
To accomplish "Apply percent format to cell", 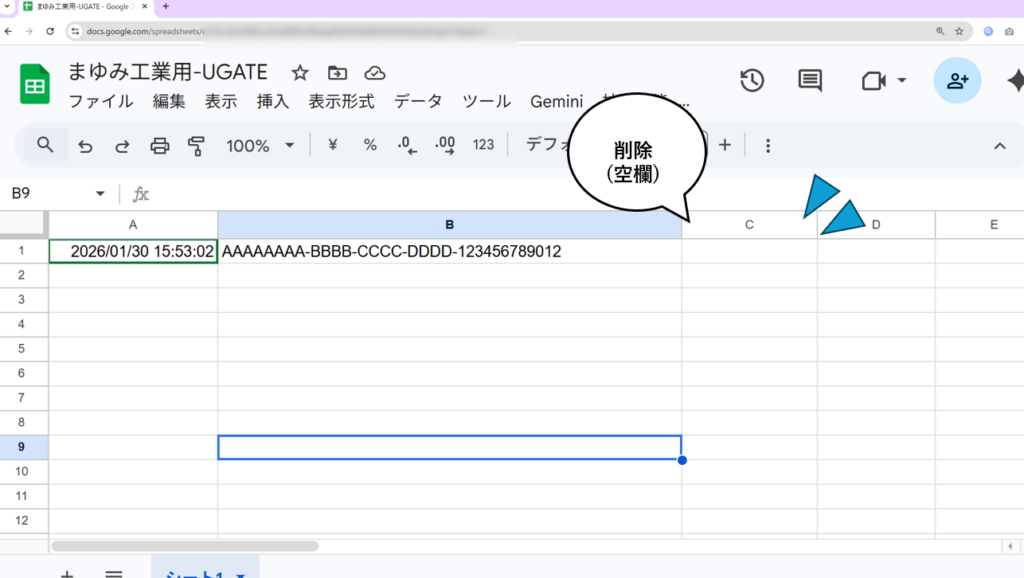I will point(370,145).
